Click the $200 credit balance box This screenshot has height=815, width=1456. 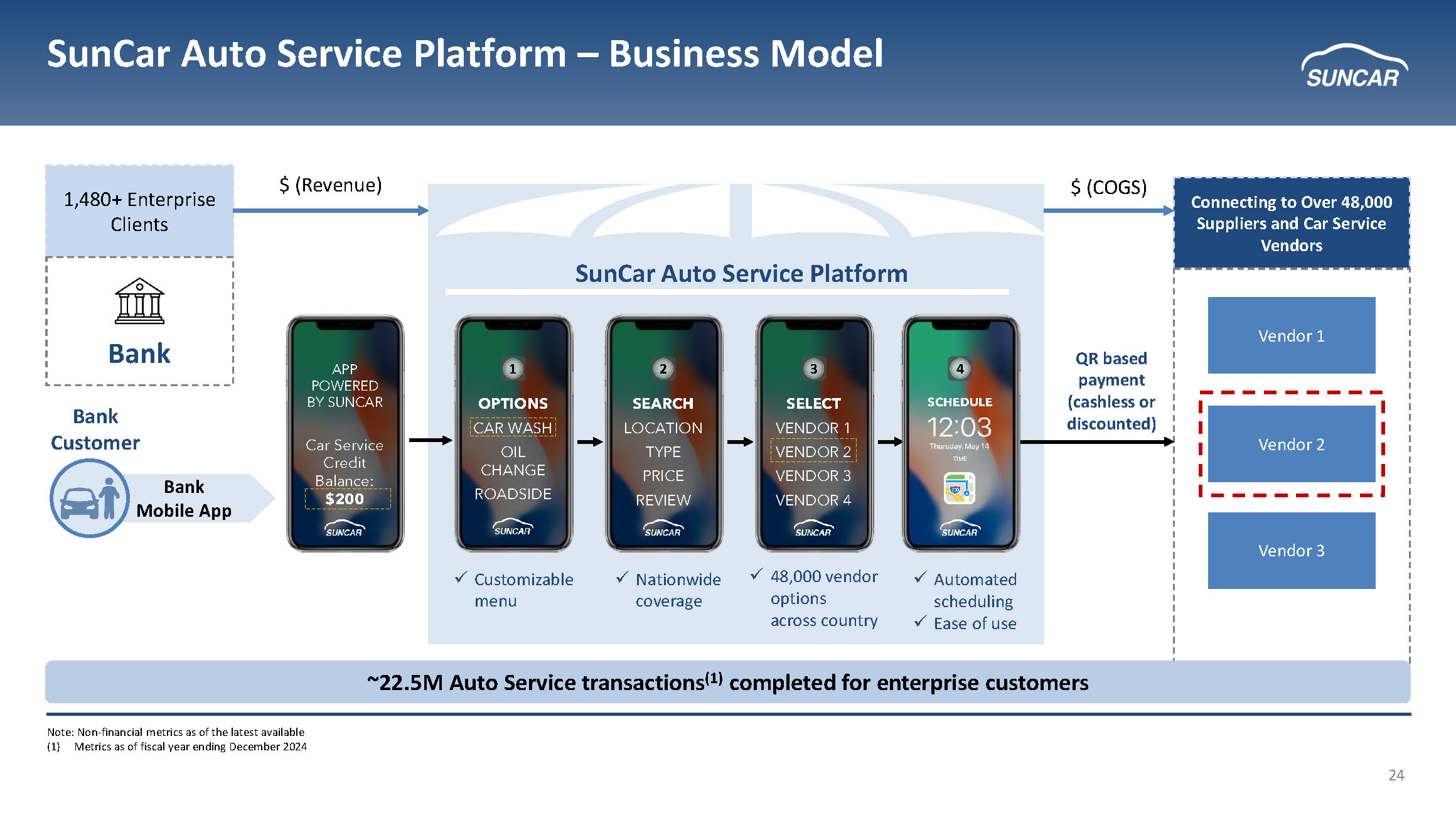pyautogui.click(x=346, y=499)
